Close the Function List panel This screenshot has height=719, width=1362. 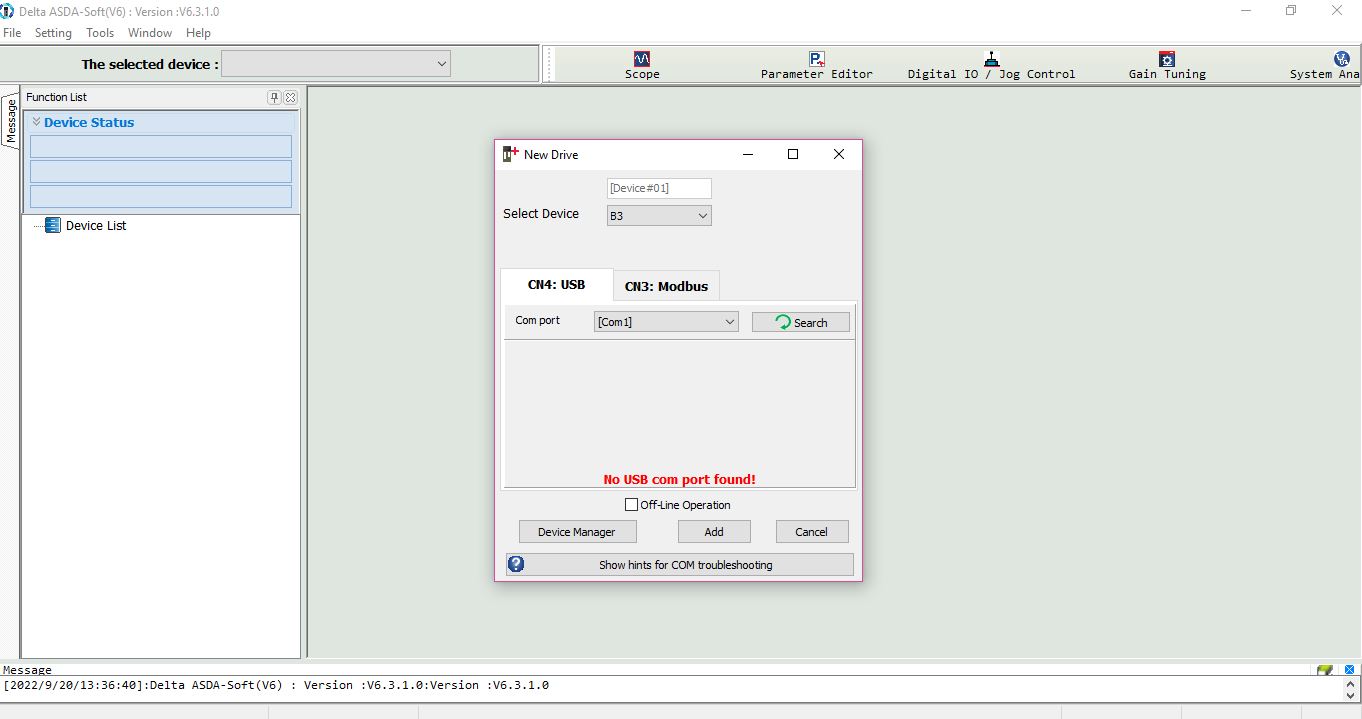point(290,97)
